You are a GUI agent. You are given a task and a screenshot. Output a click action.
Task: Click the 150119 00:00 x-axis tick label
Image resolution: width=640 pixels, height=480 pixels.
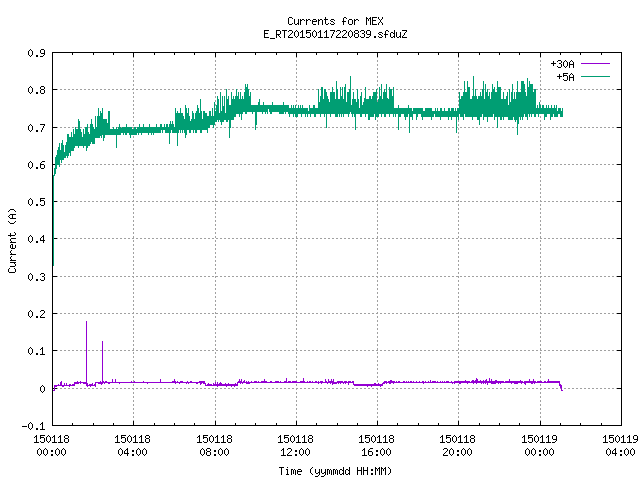coord(539,446)
